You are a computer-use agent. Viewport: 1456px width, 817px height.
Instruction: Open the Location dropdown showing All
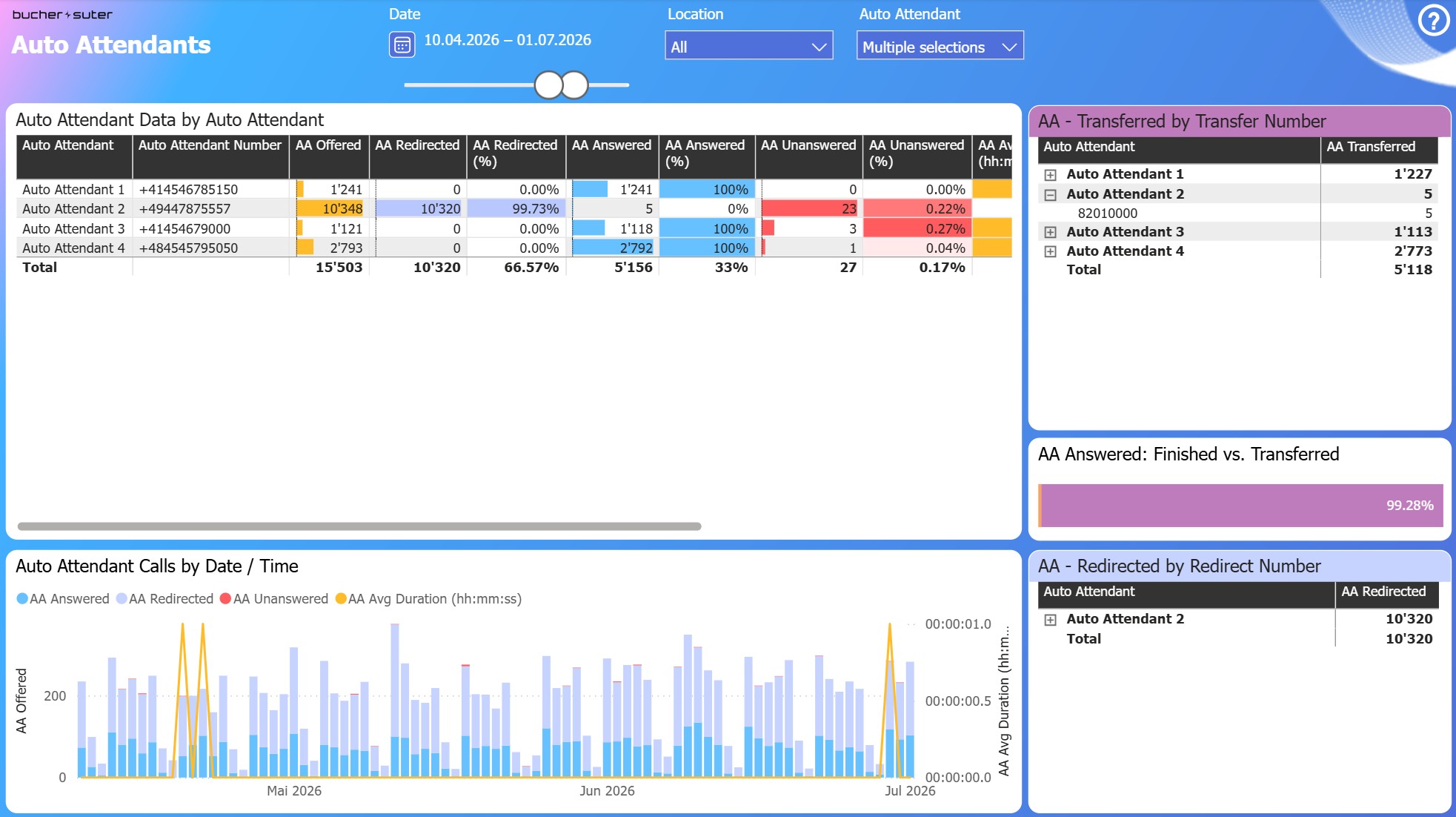click(x=748, y=46)
